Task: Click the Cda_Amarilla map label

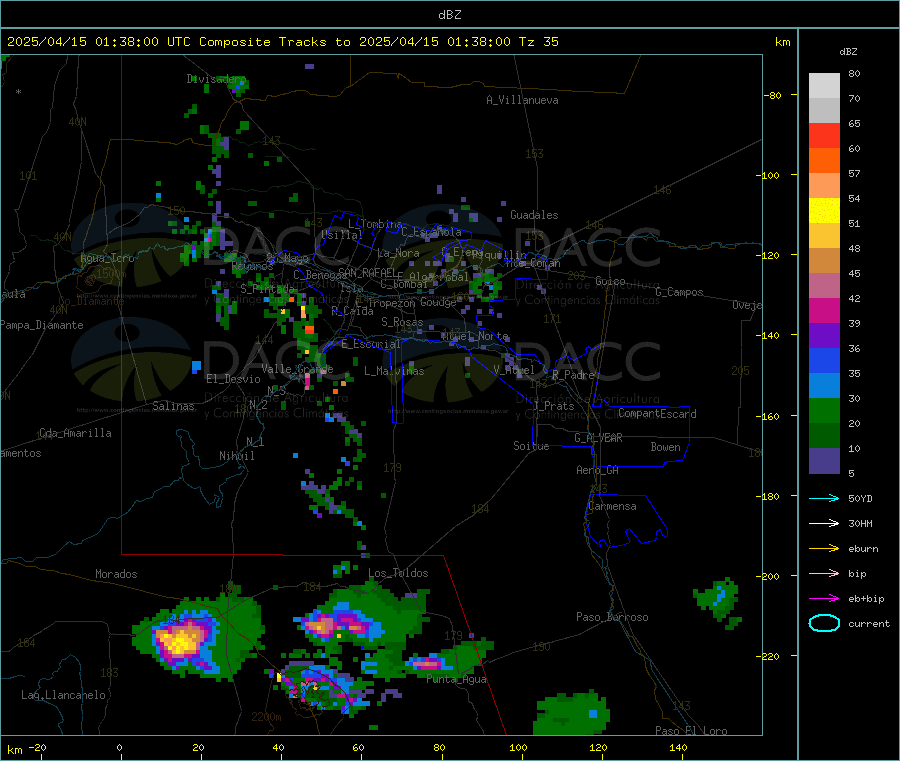Action: point(75,433)
